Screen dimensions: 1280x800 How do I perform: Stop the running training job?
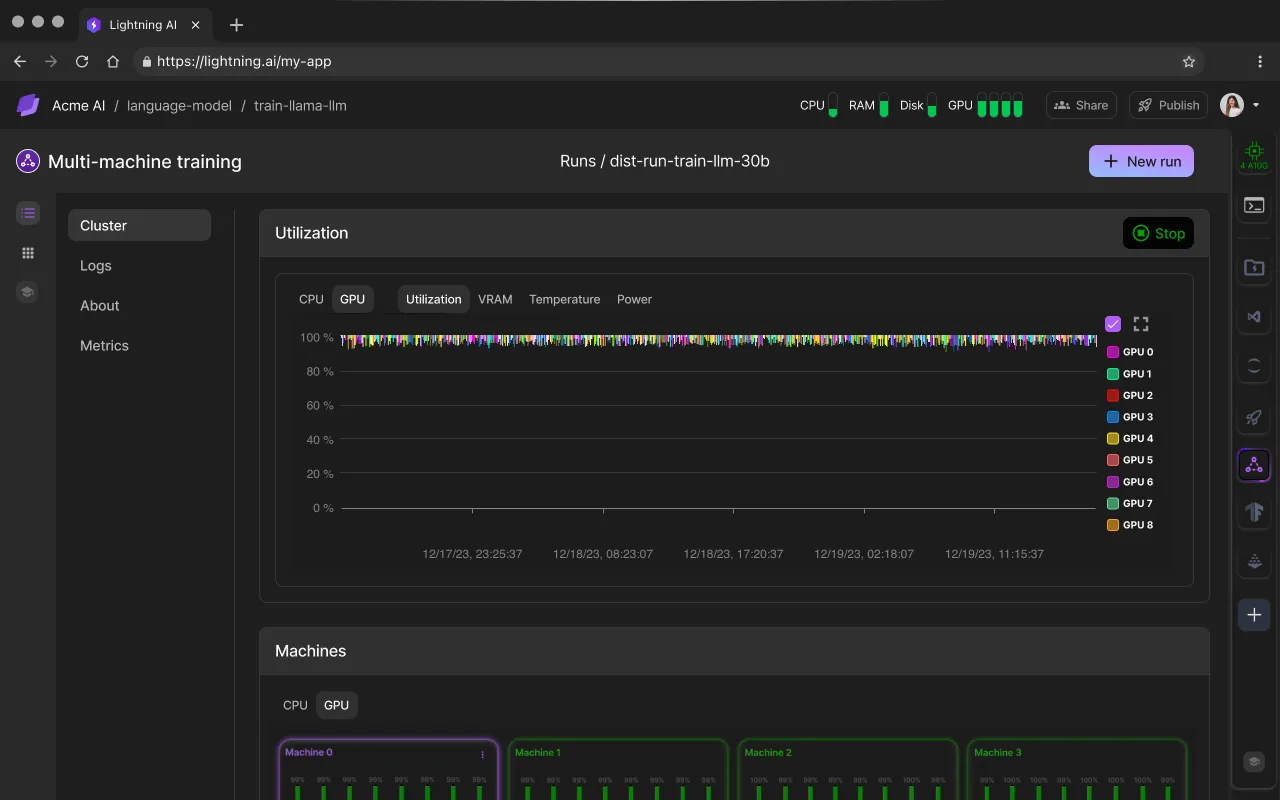(1158, 233)
